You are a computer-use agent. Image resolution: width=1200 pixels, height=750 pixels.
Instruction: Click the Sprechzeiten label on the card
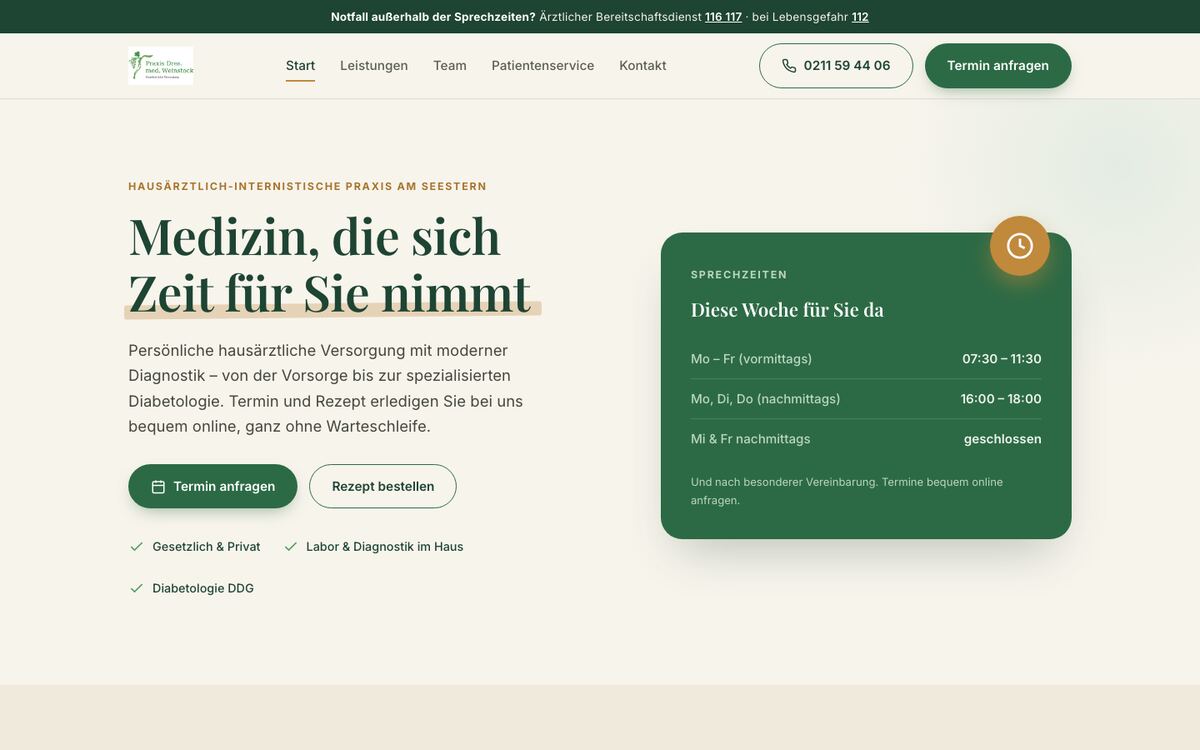click(x=739, y=275)
